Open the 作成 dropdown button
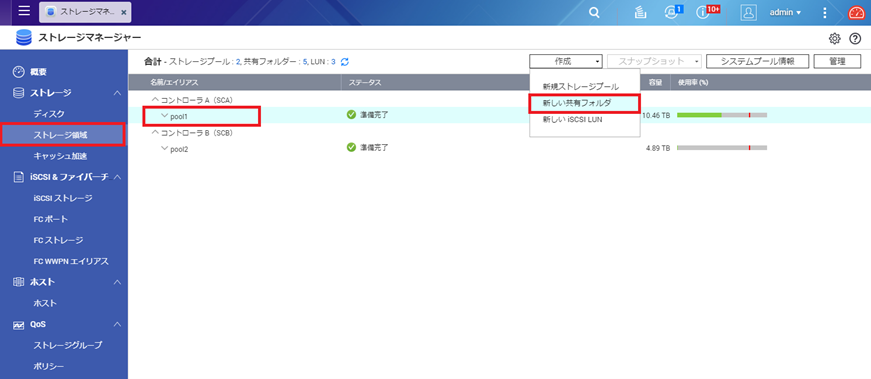Image resolution: width=871 pixels, height=379 pixels. (565, 61)
